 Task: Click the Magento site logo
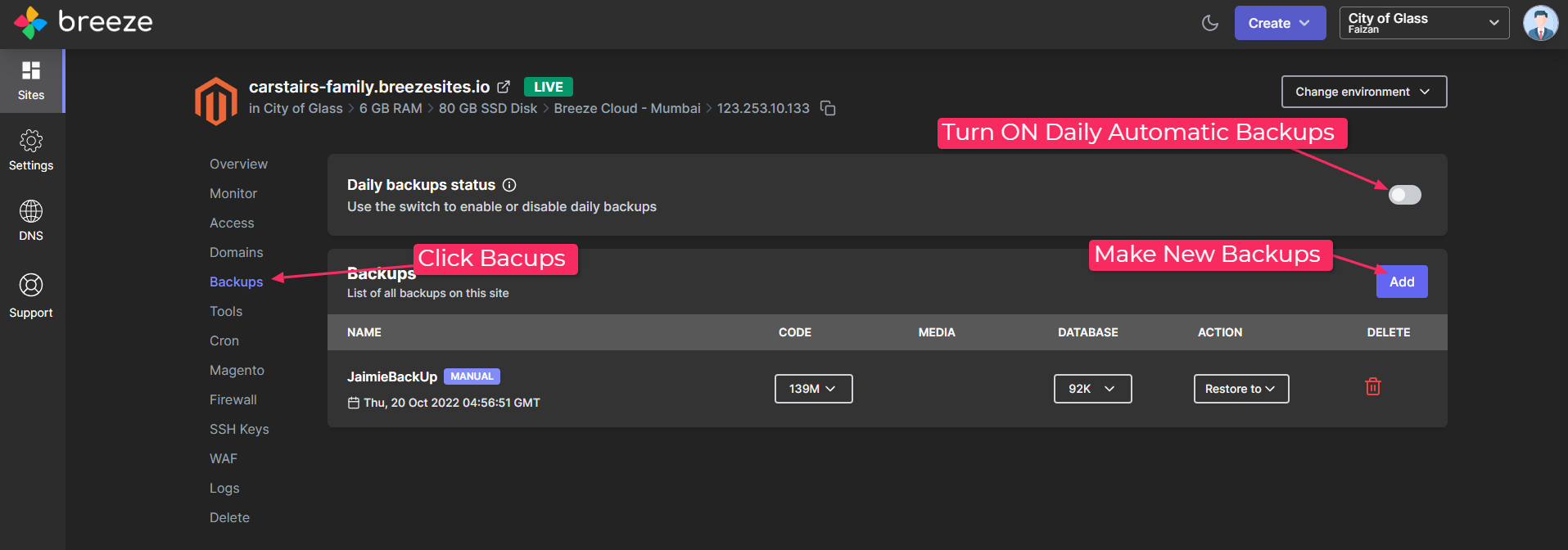pyautogui.click(x=216, y=101)
